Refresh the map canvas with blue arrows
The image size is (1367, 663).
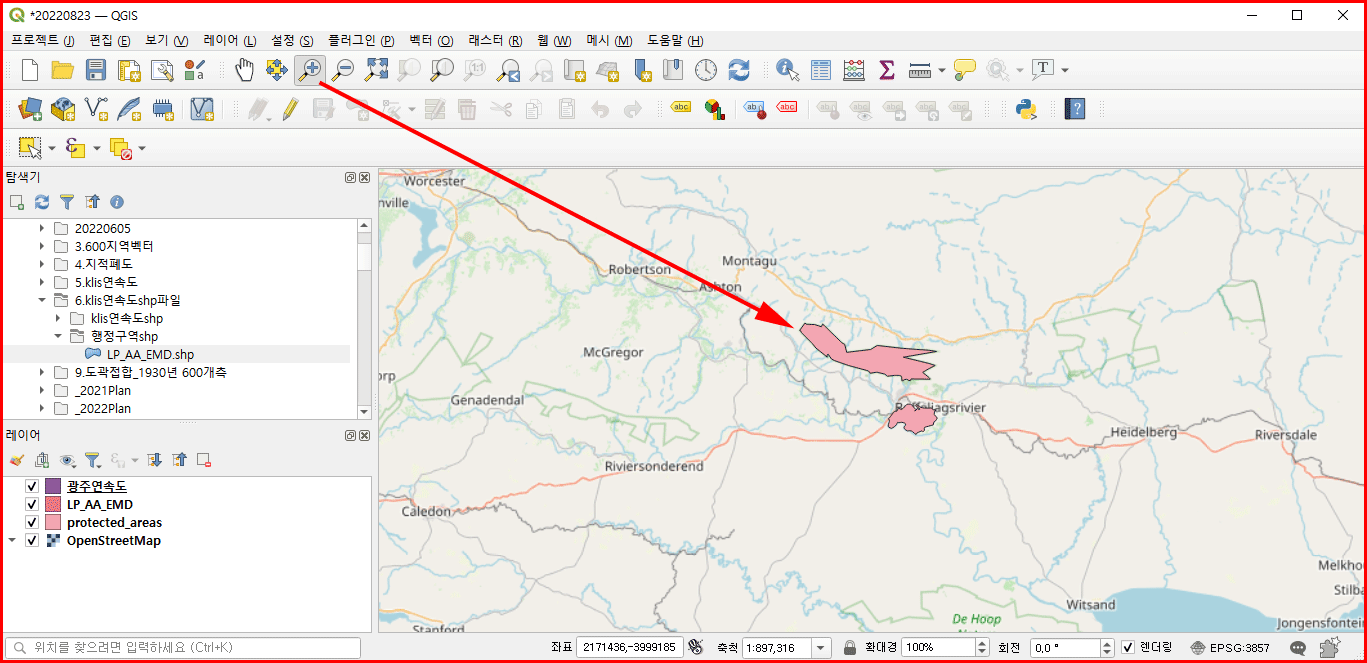[x=739, y=70]
